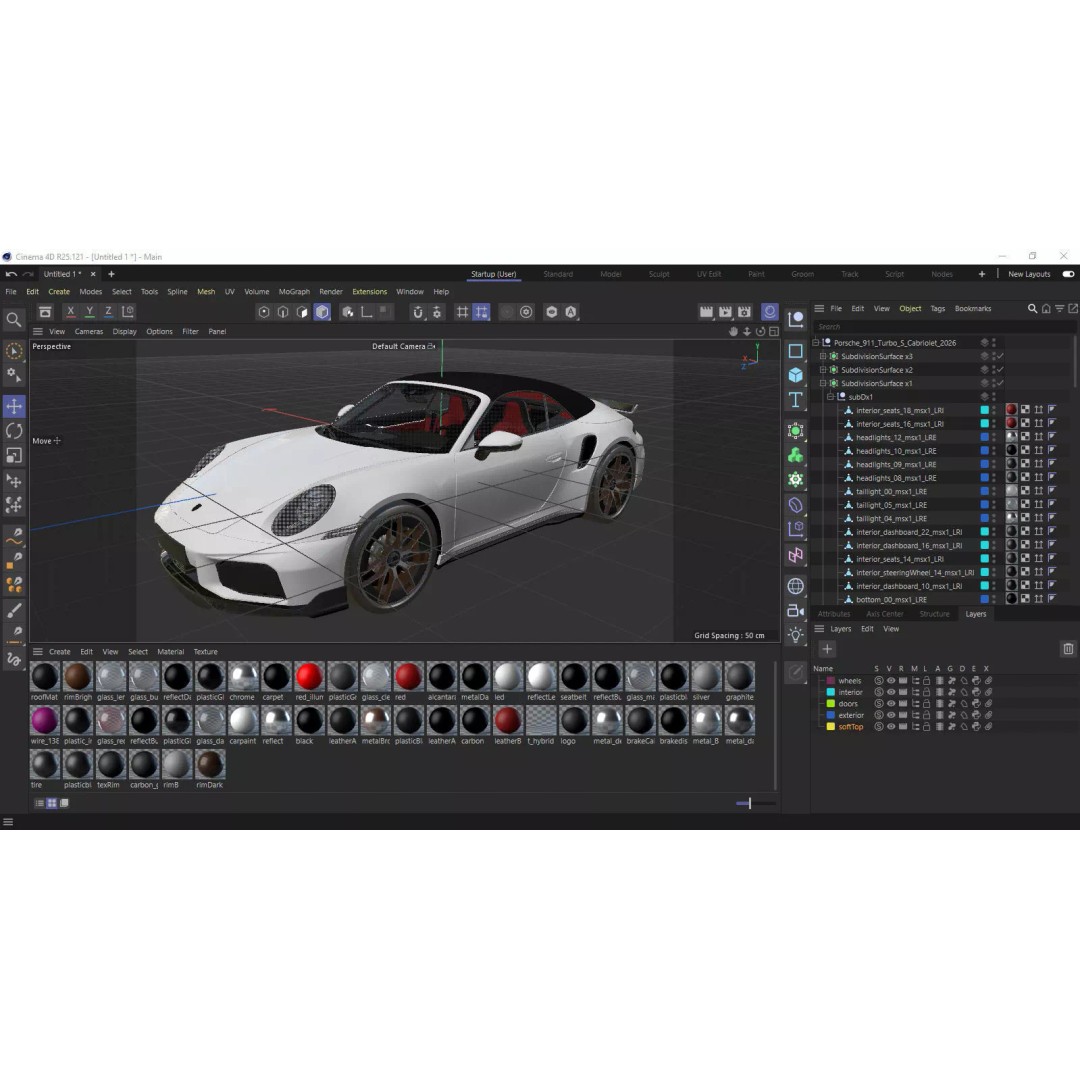Collapse Porsche_911_Turbo_S_Cabriolet_2026 root node
Viewport: 1080px width, 1080px height.
816,342
